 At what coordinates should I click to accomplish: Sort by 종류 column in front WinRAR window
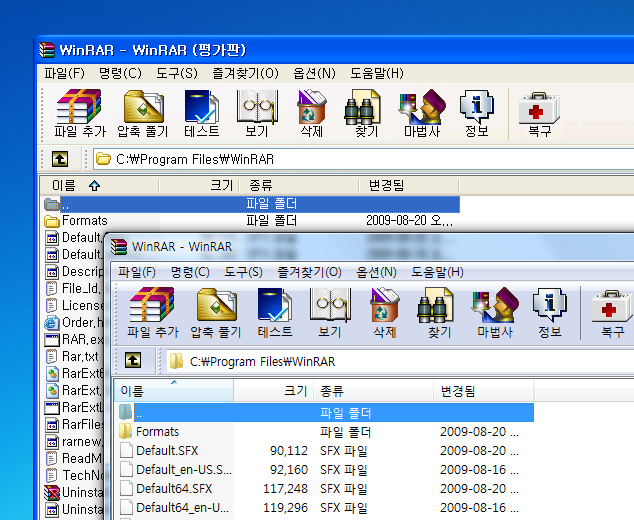tap(374, 391)
